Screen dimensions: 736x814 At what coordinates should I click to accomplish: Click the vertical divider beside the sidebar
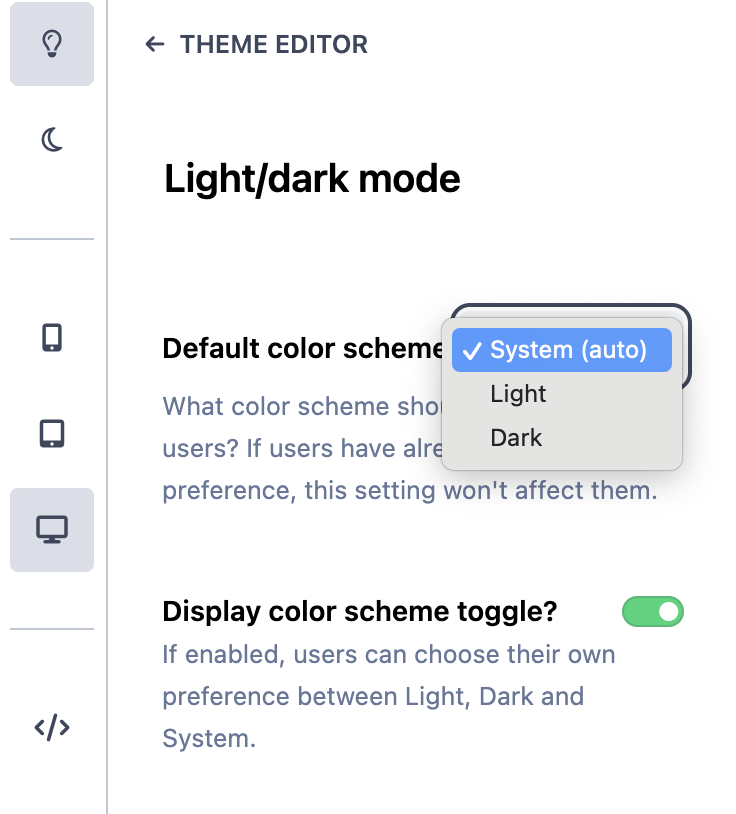tap(107, 407)
